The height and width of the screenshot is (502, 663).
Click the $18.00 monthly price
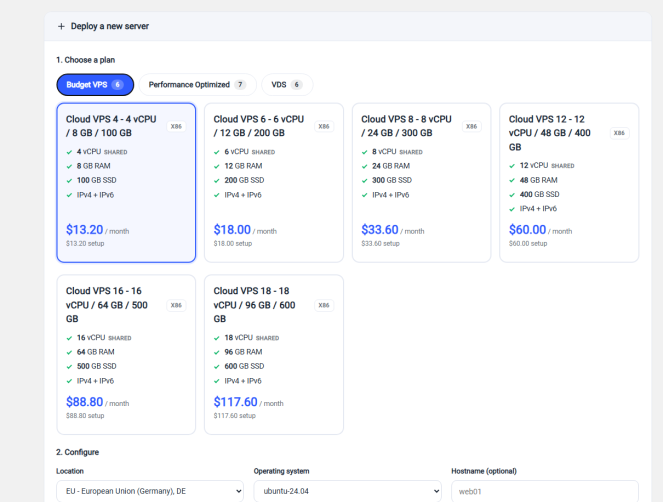(x=232, y=230)
